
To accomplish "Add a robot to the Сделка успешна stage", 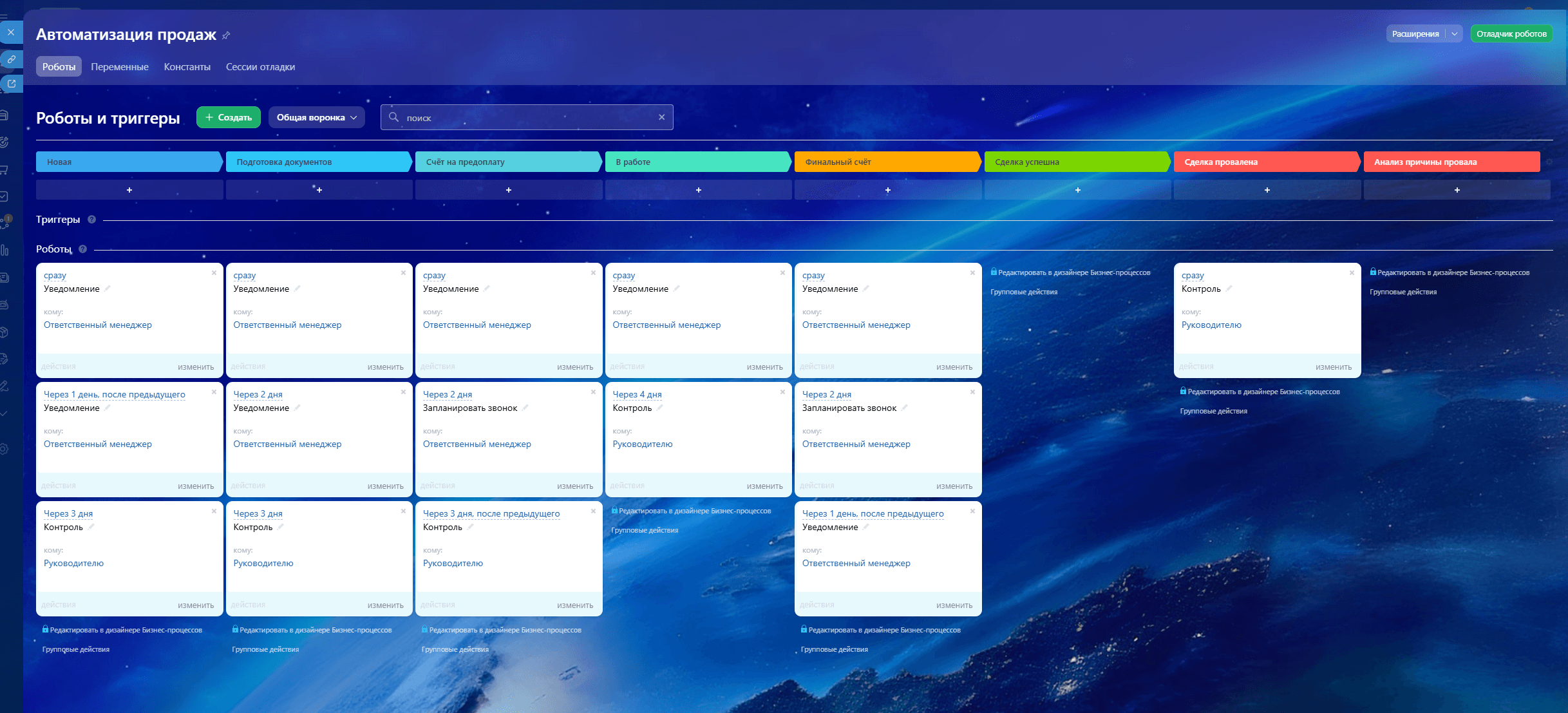I will pos(1077,190).
